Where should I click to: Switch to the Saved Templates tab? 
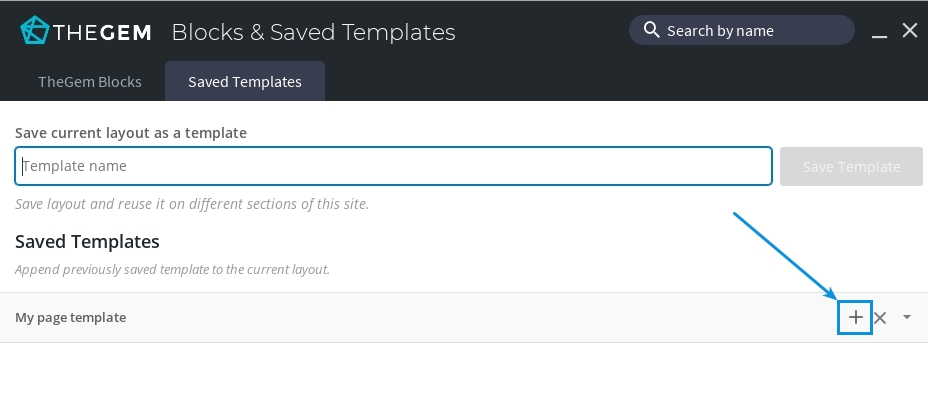(245, 82)
